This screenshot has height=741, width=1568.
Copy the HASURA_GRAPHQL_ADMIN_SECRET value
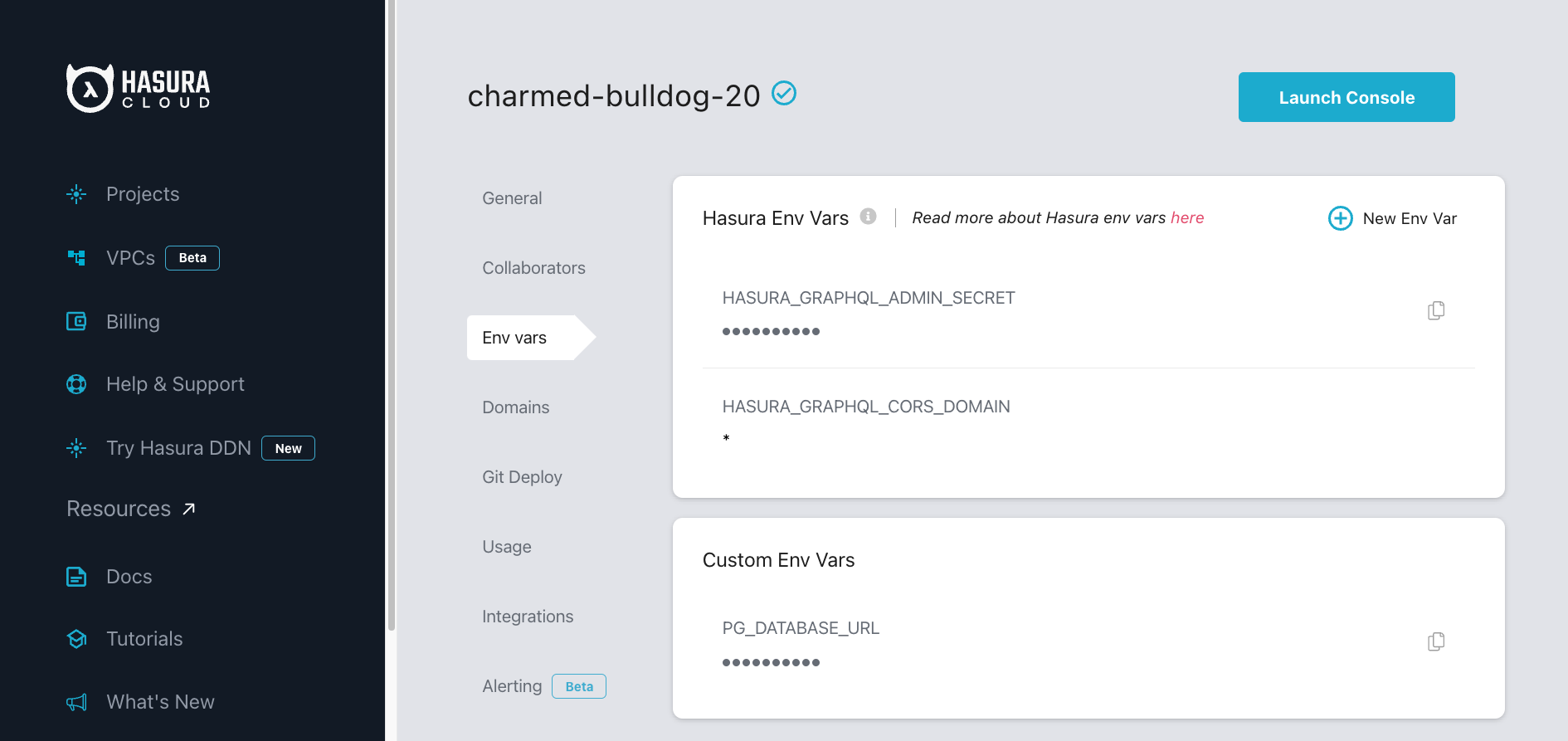point(1436,310)
